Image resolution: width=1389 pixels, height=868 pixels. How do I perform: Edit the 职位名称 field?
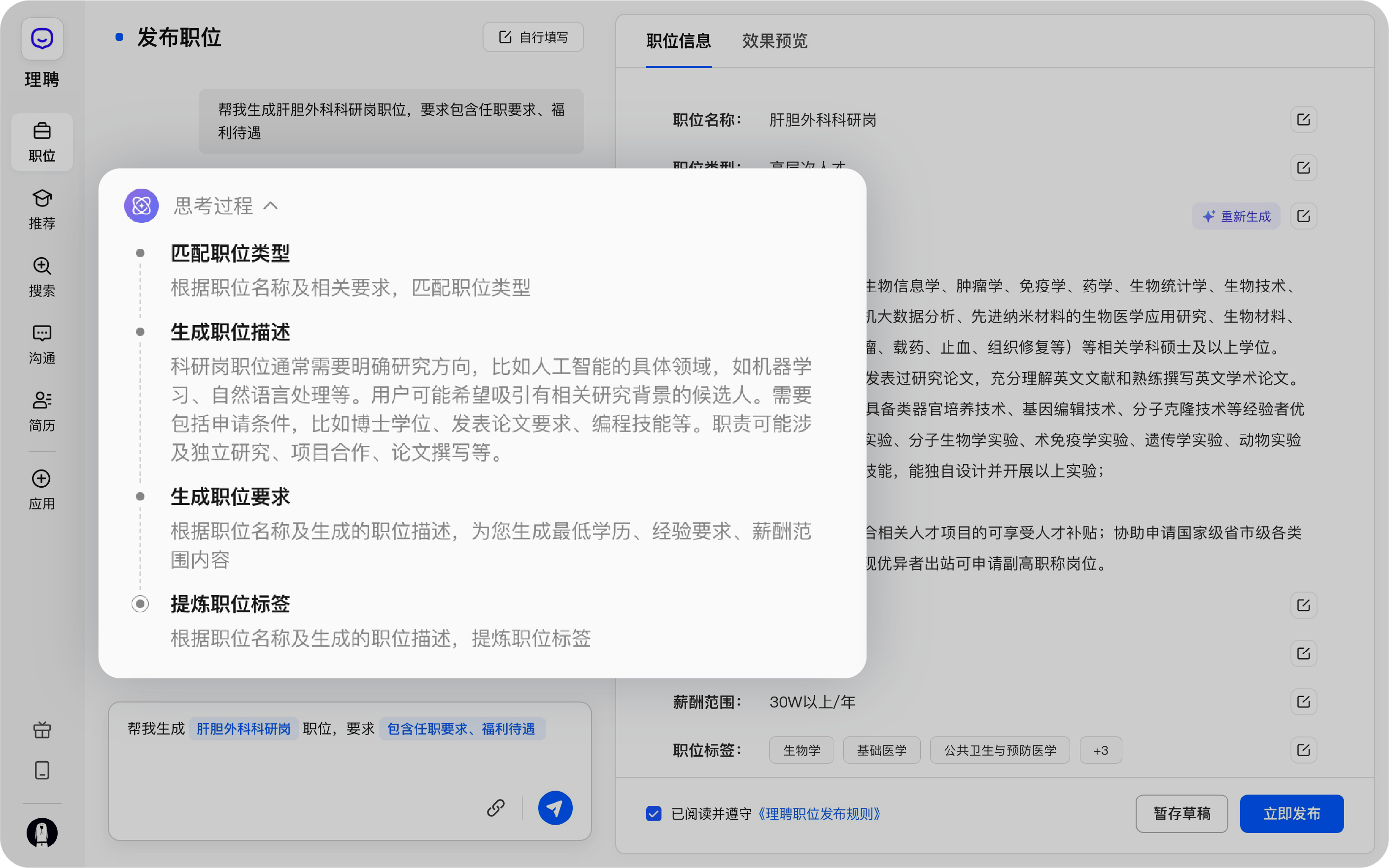point(1303,119)
